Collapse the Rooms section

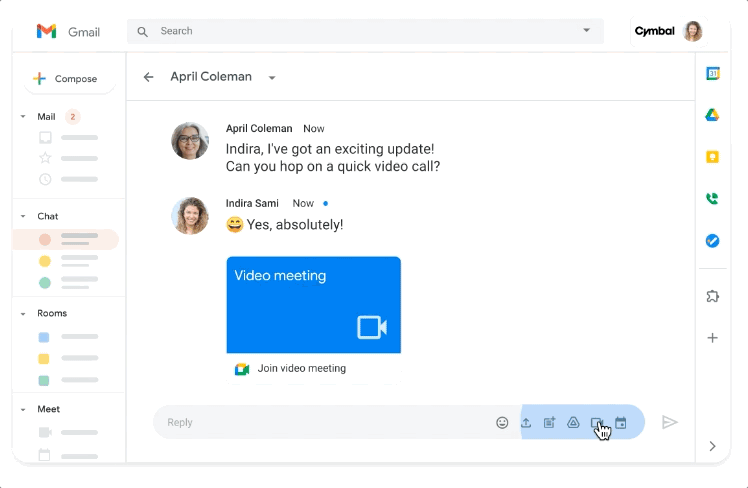[23, 313]
